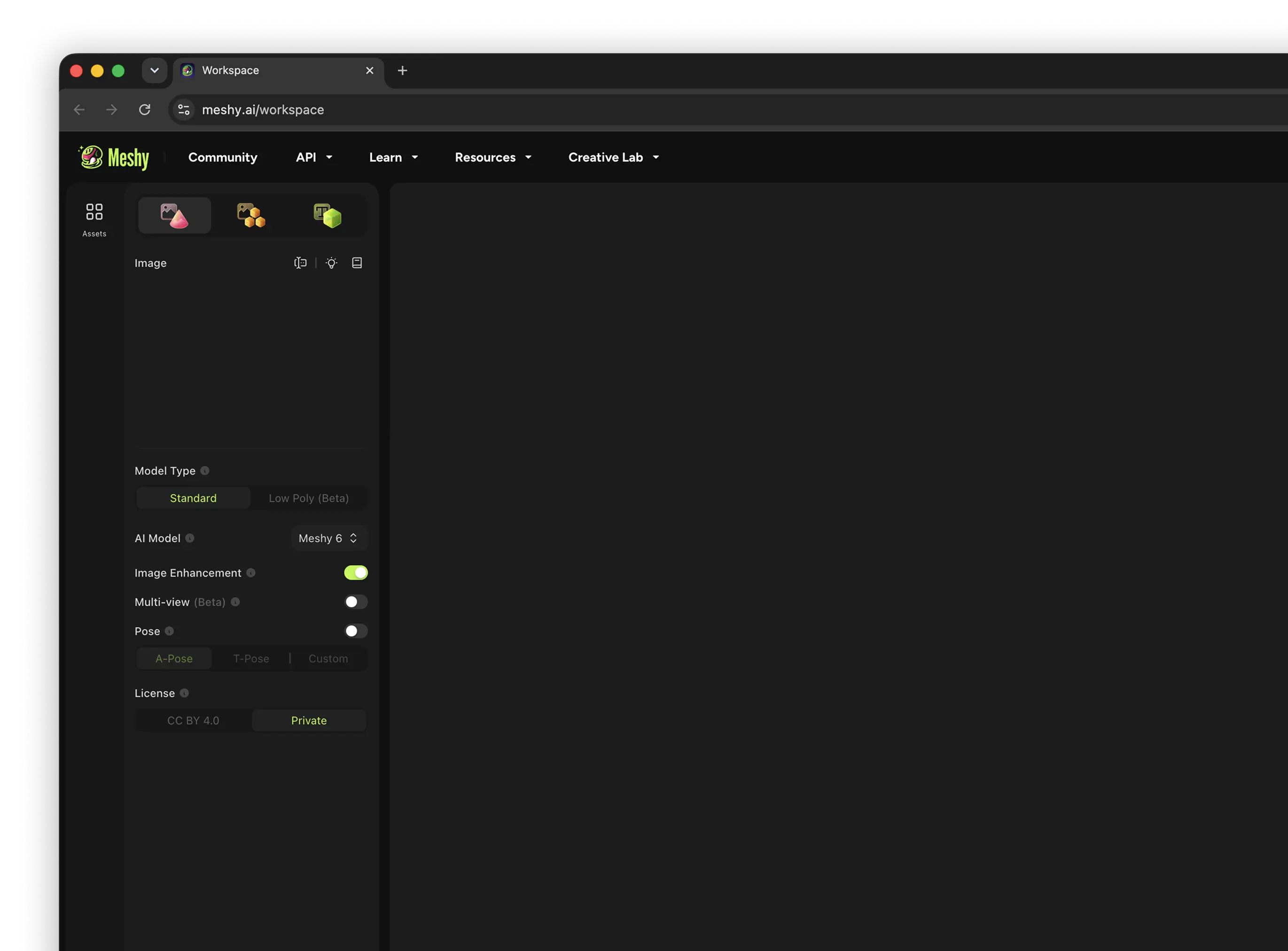Select Standard model type
This screenshot has width=1288, height=951.
pyautogui.click(x=194, y=499)
